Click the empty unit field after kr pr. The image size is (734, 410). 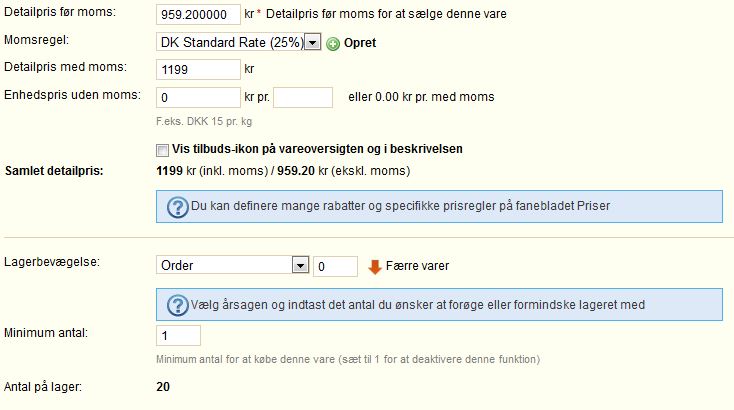(x=303, y=97)
